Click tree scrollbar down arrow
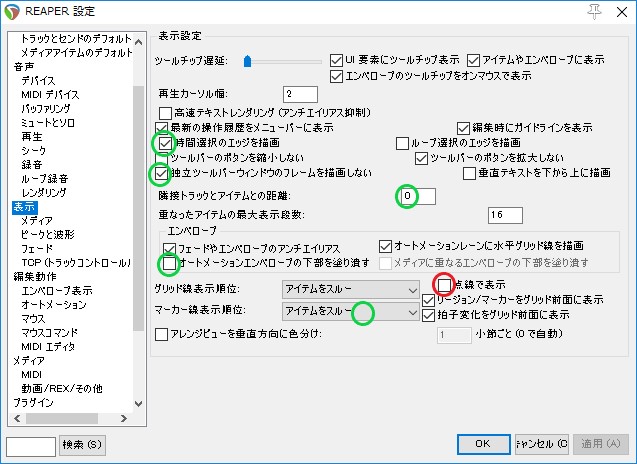This screenshot has height=464, width=637. [139, 404]
